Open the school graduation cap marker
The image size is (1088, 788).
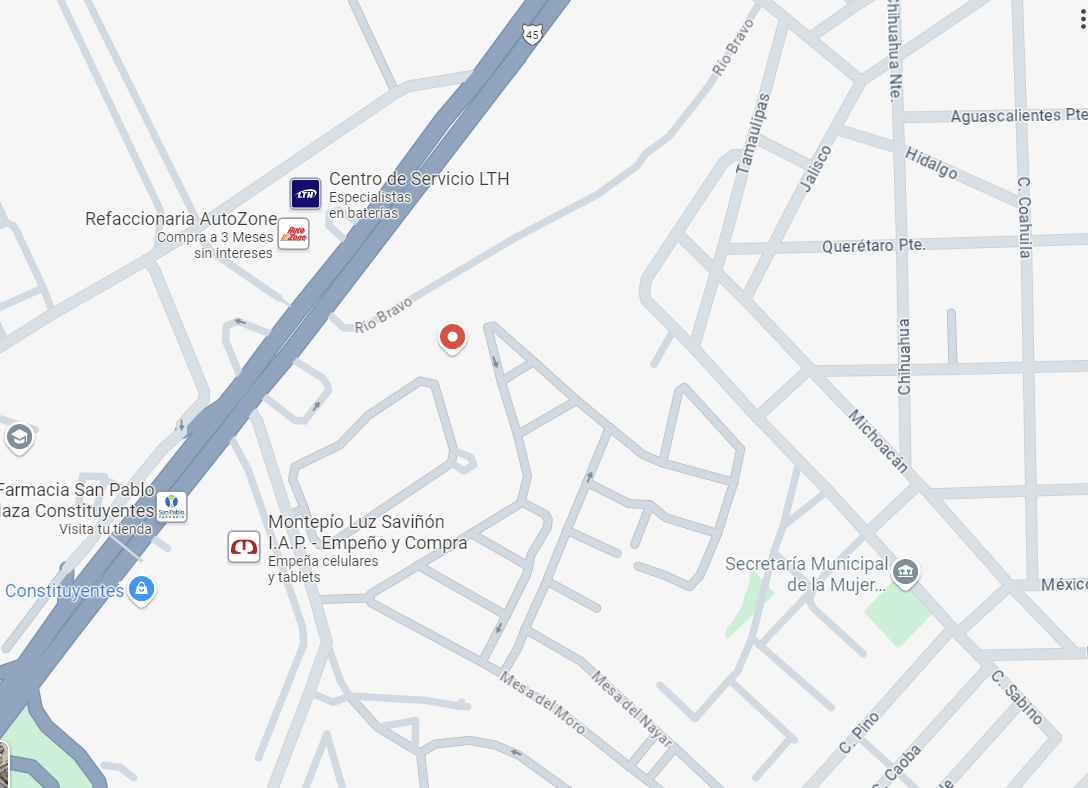pyautogui.click(x=19, y=438)
